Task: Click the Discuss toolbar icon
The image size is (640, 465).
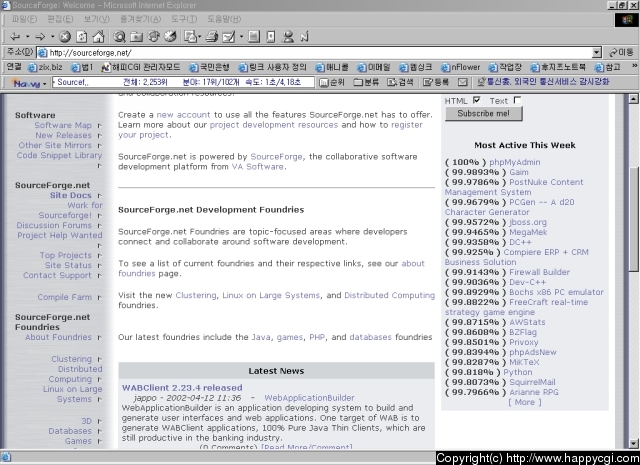Action: pyautogui.click(x=254, y=37)
